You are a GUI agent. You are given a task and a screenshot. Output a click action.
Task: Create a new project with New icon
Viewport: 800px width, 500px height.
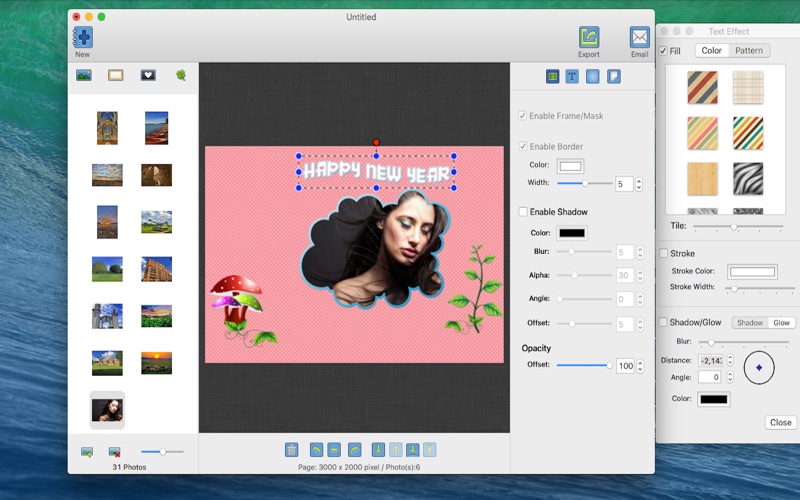click(x=83, y=38)
